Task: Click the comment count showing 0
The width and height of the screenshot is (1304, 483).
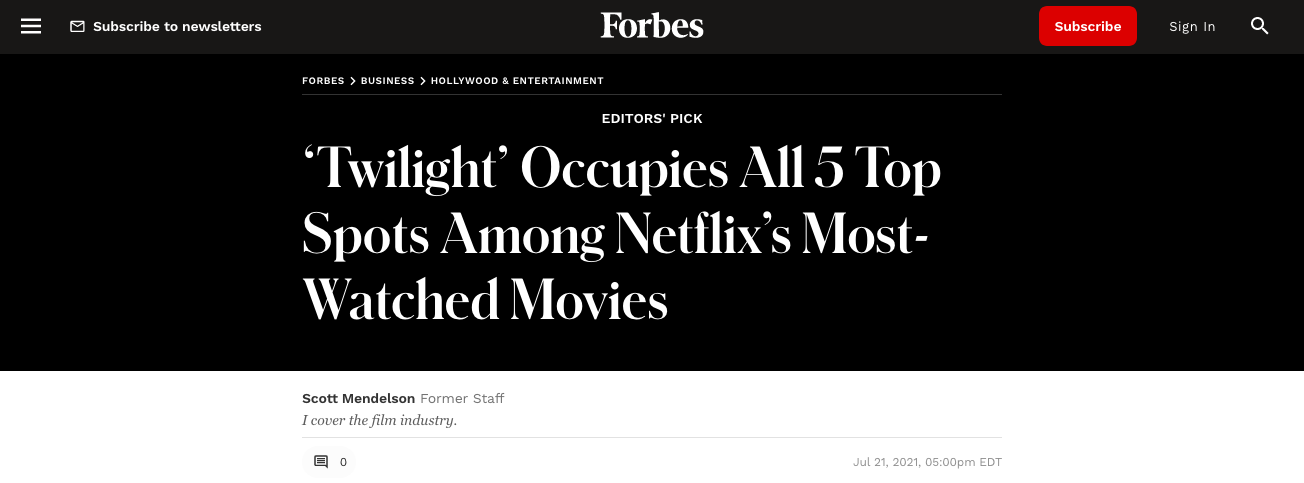Action: pos(343,462)
